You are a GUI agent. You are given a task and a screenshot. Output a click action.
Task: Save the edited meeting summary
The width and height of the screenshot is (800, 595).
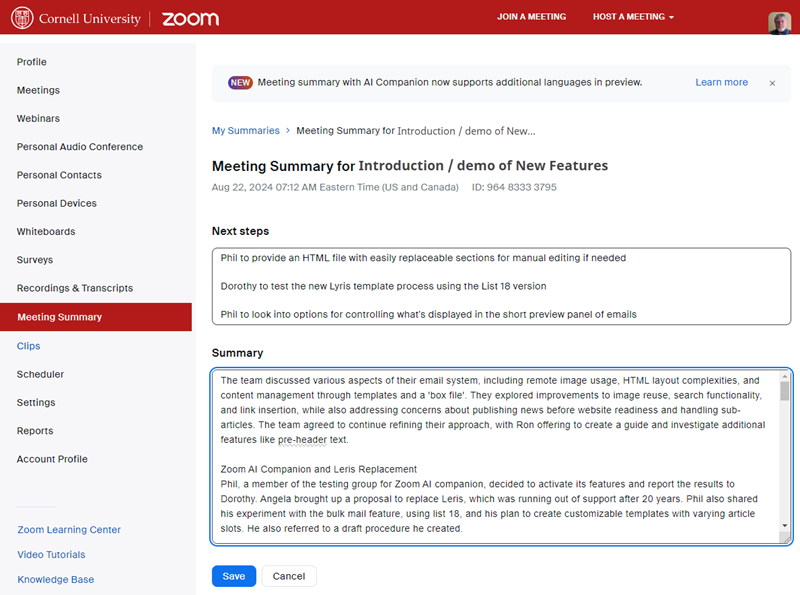pyautogui.click(x=234, y=576)
